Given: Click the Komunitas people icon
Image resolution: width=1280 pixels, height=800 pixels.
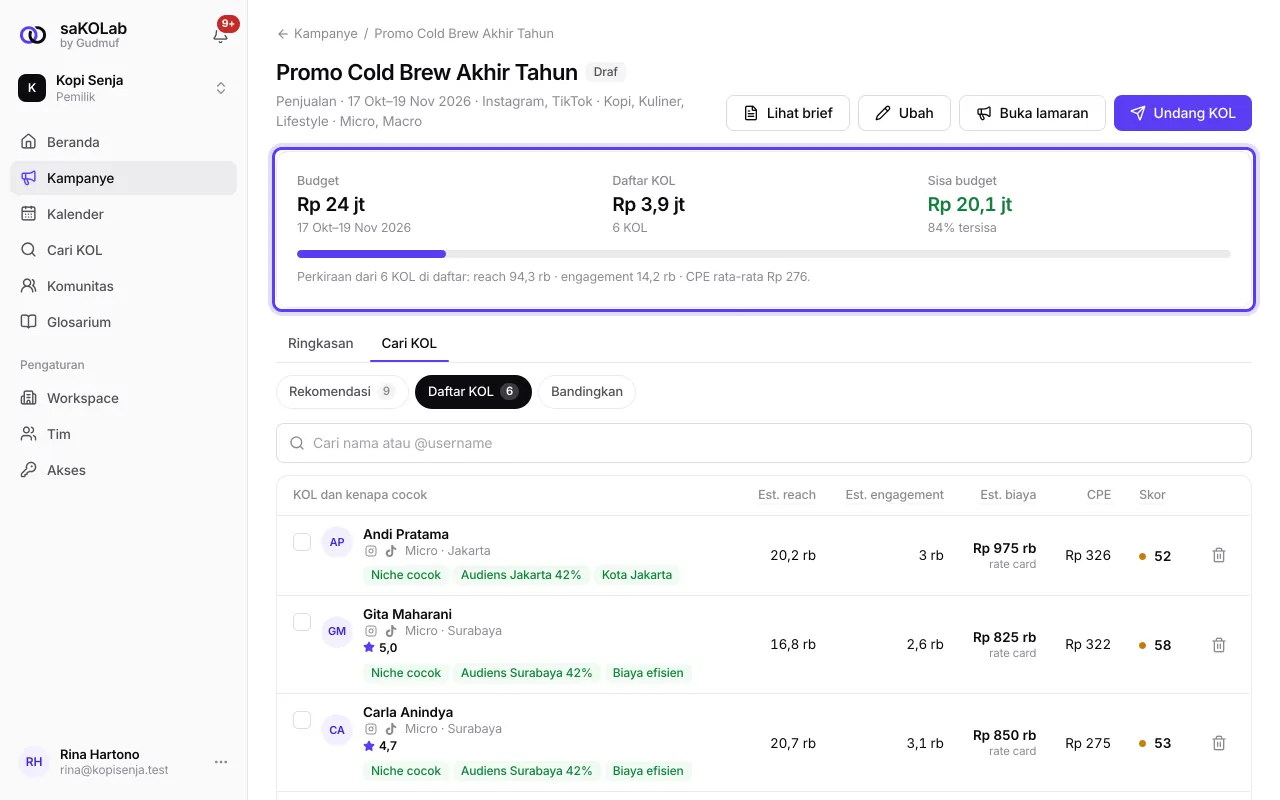Looking at the screenshot, I should (28, 286).
